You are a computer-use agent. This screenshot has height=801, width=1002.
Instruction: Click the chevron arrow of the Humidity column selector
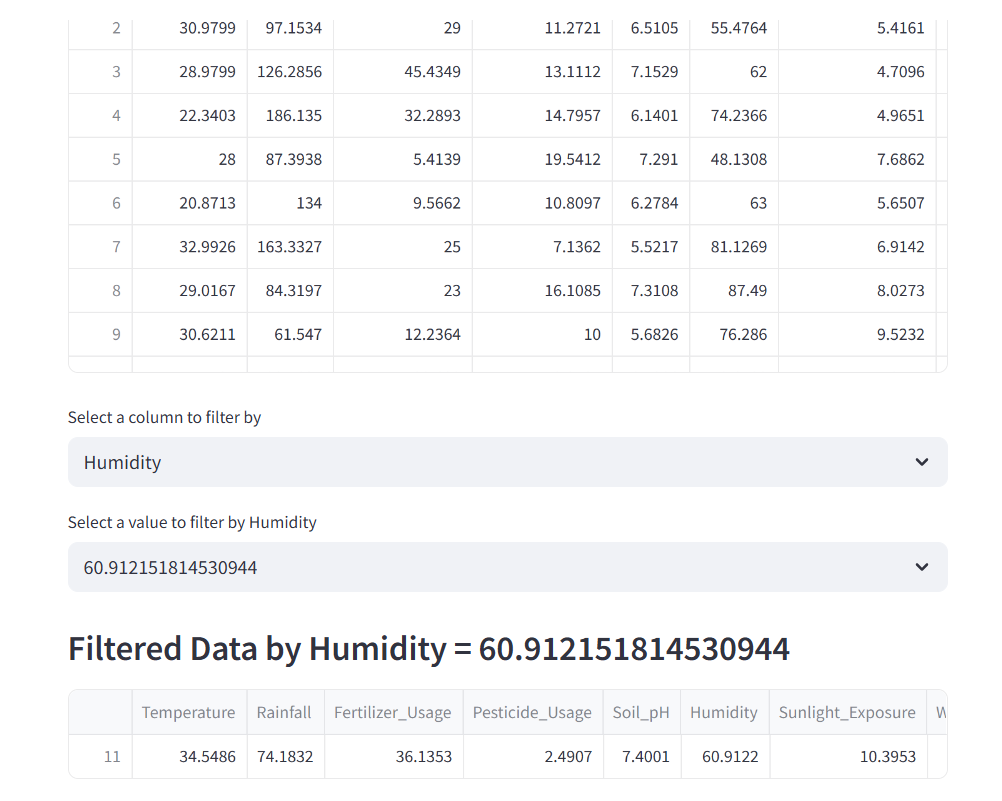pos(921,462)
